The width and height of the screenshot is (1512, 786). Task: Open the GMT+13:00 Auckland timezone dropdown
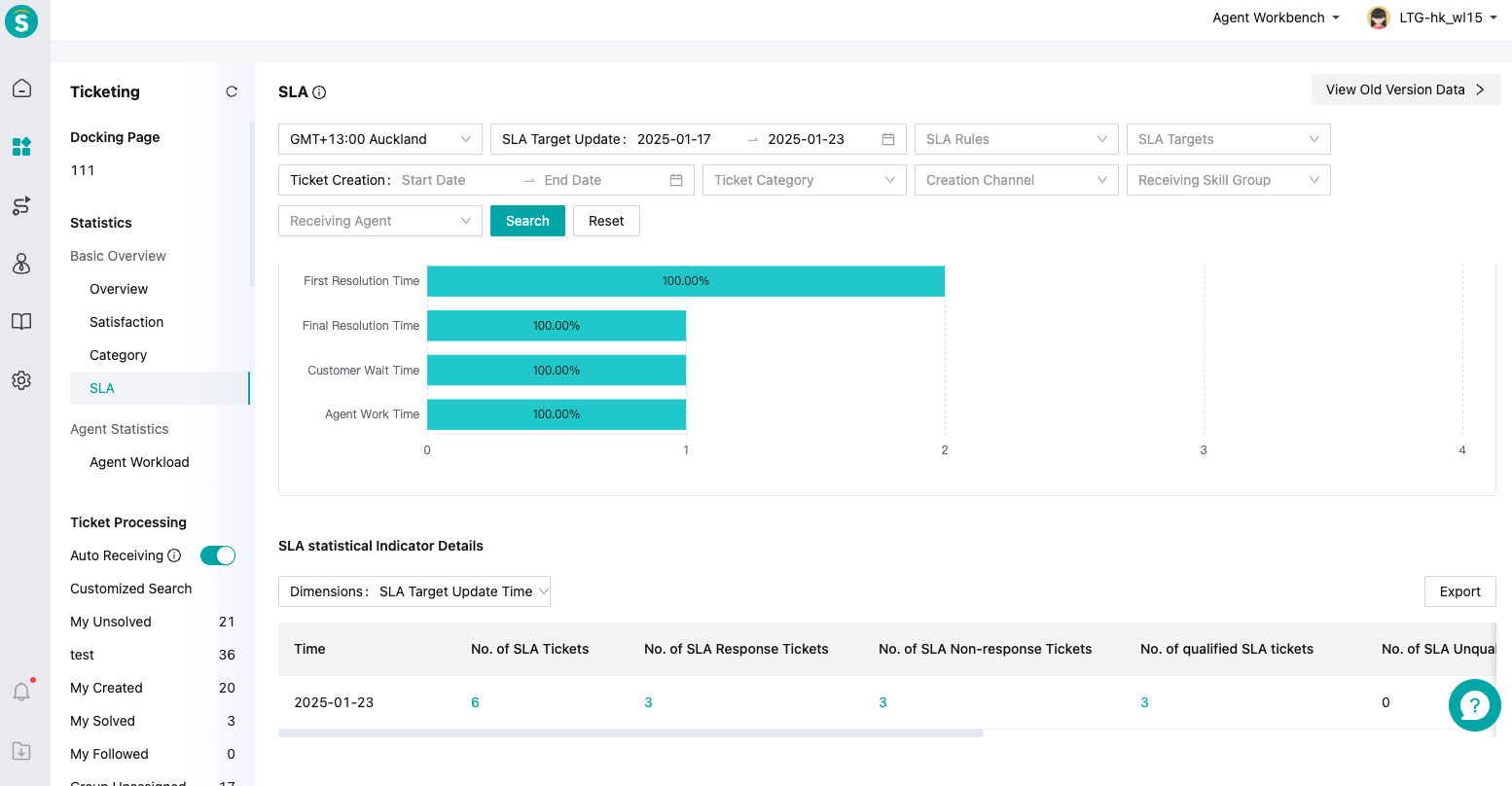tap(380, 139)
